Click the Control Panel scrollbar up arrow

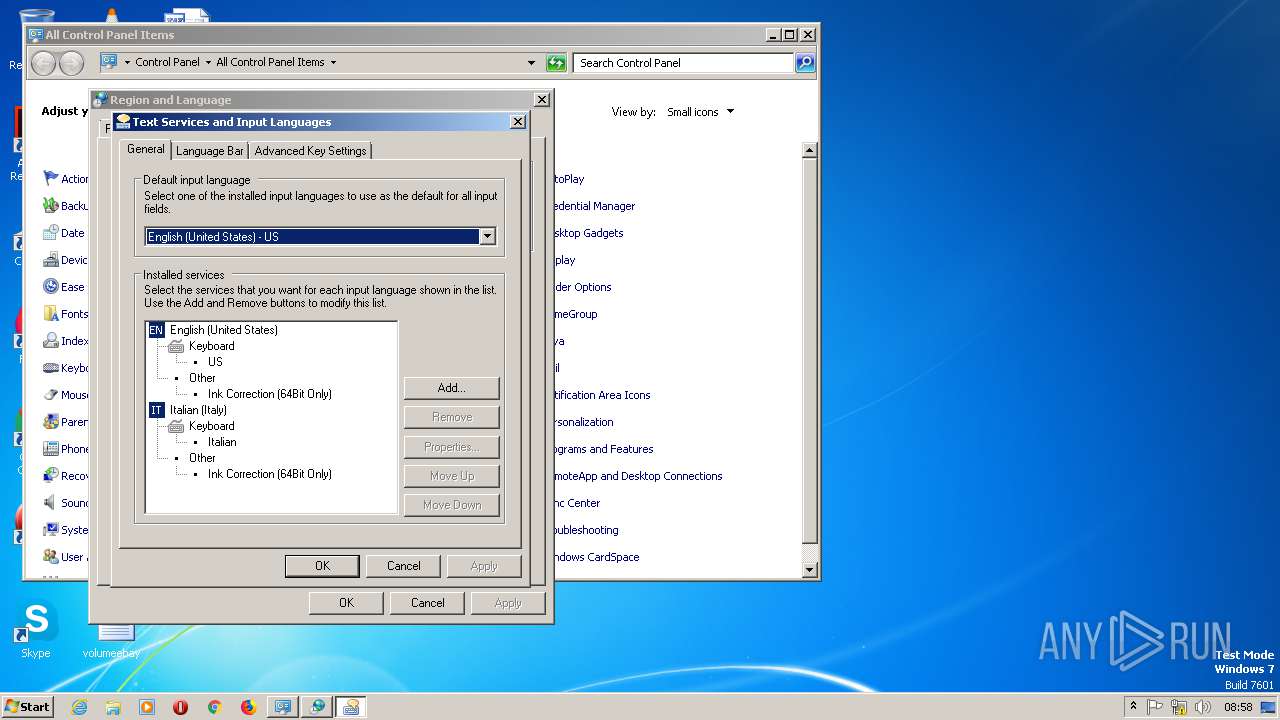pos(810,150)
